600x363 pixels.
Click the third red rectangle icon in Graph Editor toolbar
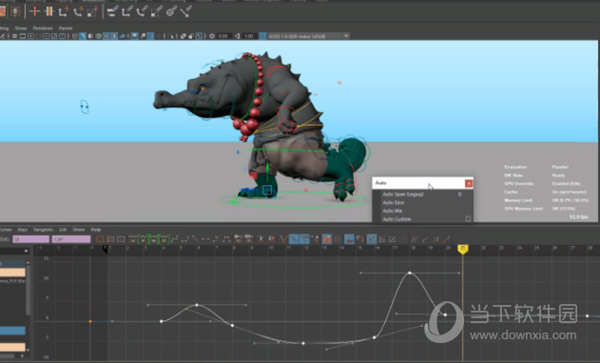pyautogui.click(x=121, y=239)
